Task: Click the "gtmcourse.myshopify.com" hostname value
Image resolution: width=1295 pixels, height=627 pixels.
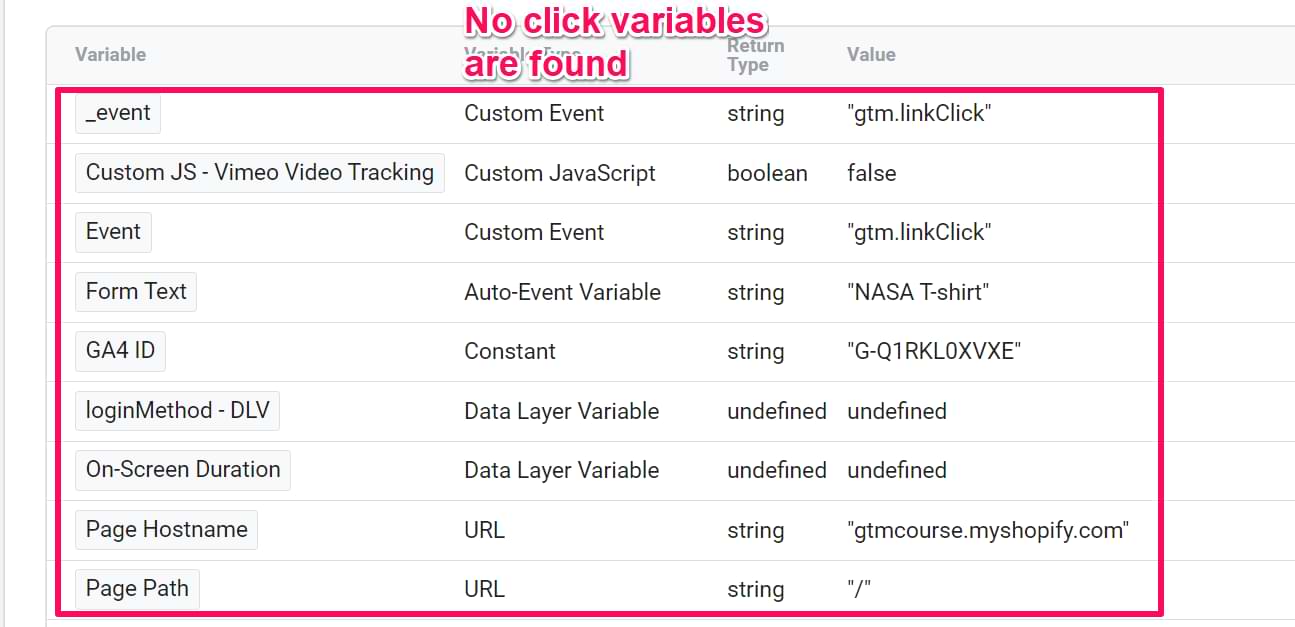Action: click(x=987, y=530)
